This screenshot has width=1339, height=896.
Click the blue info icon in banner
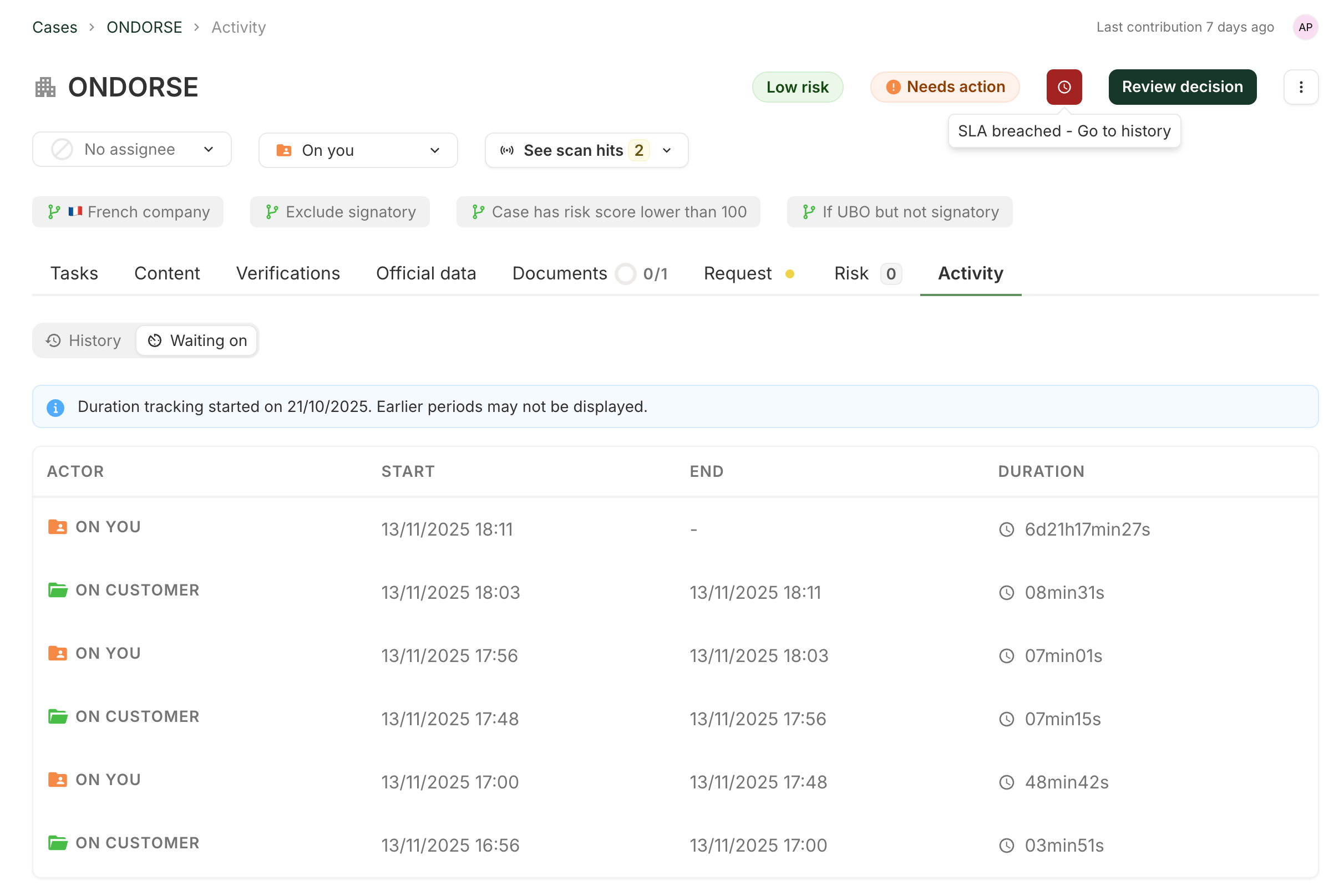tap(55, 408)
